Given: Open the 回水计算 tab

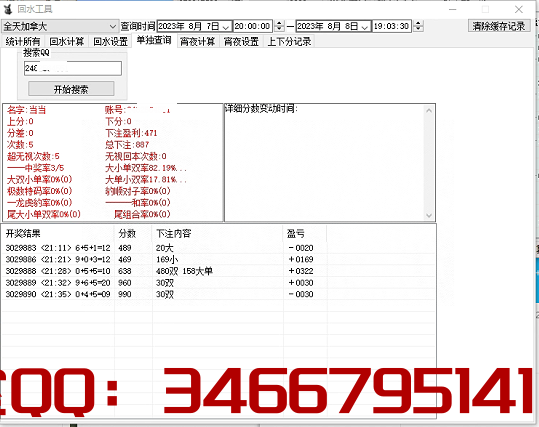Looking at the screenshot, I should pyautogui.click(x=67, y=42).
